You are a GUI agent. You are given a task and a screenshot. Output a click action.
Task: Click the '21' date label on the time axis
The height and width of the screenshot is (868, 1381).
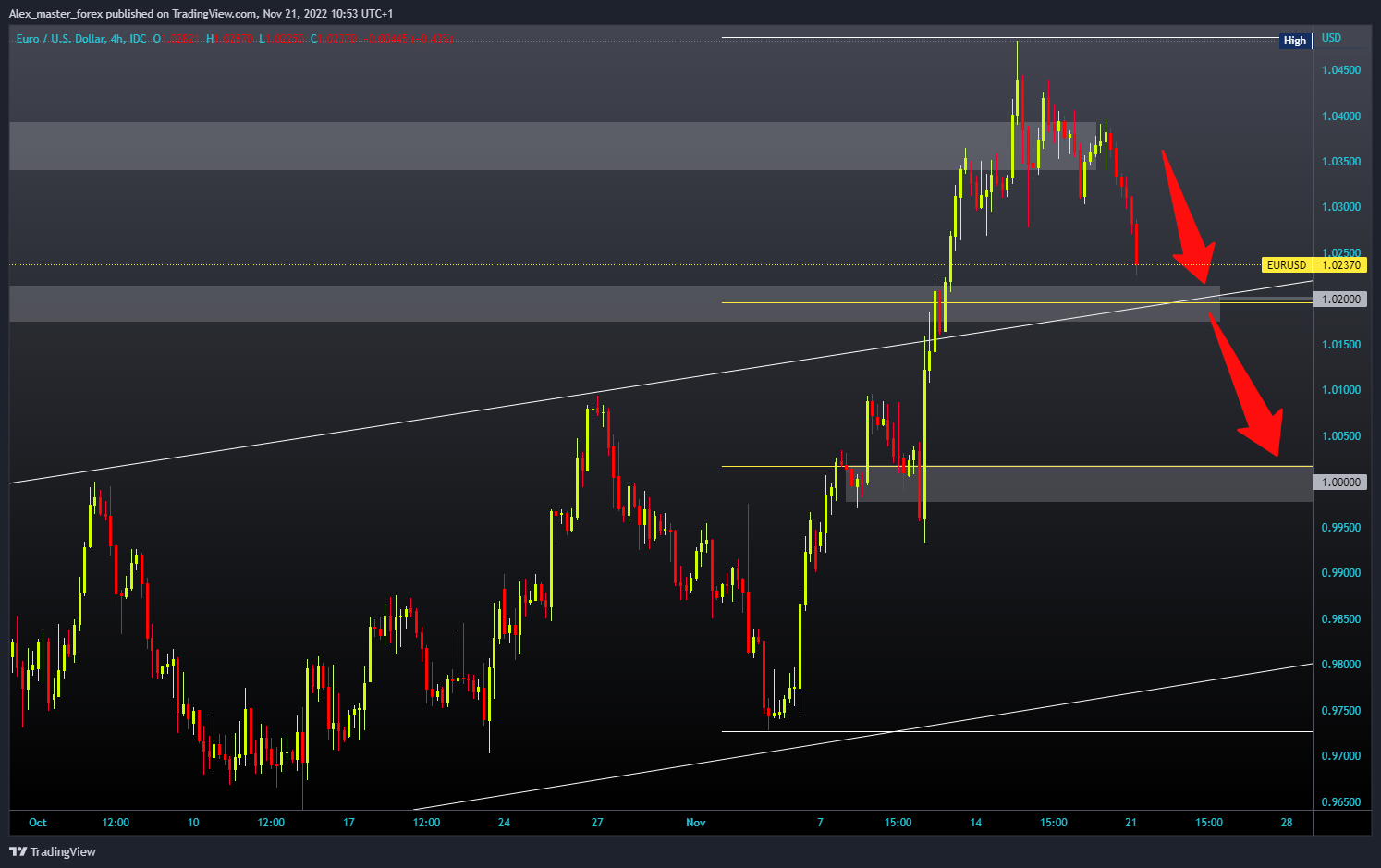pyautogui.click(x=1130, y=823)
